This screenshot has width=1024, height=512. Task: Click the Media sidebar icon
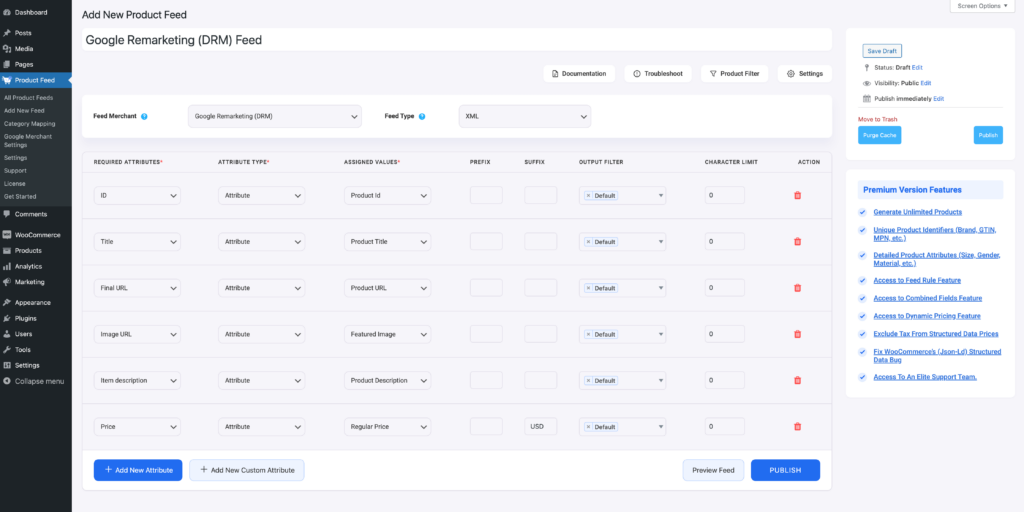(7, 48)
